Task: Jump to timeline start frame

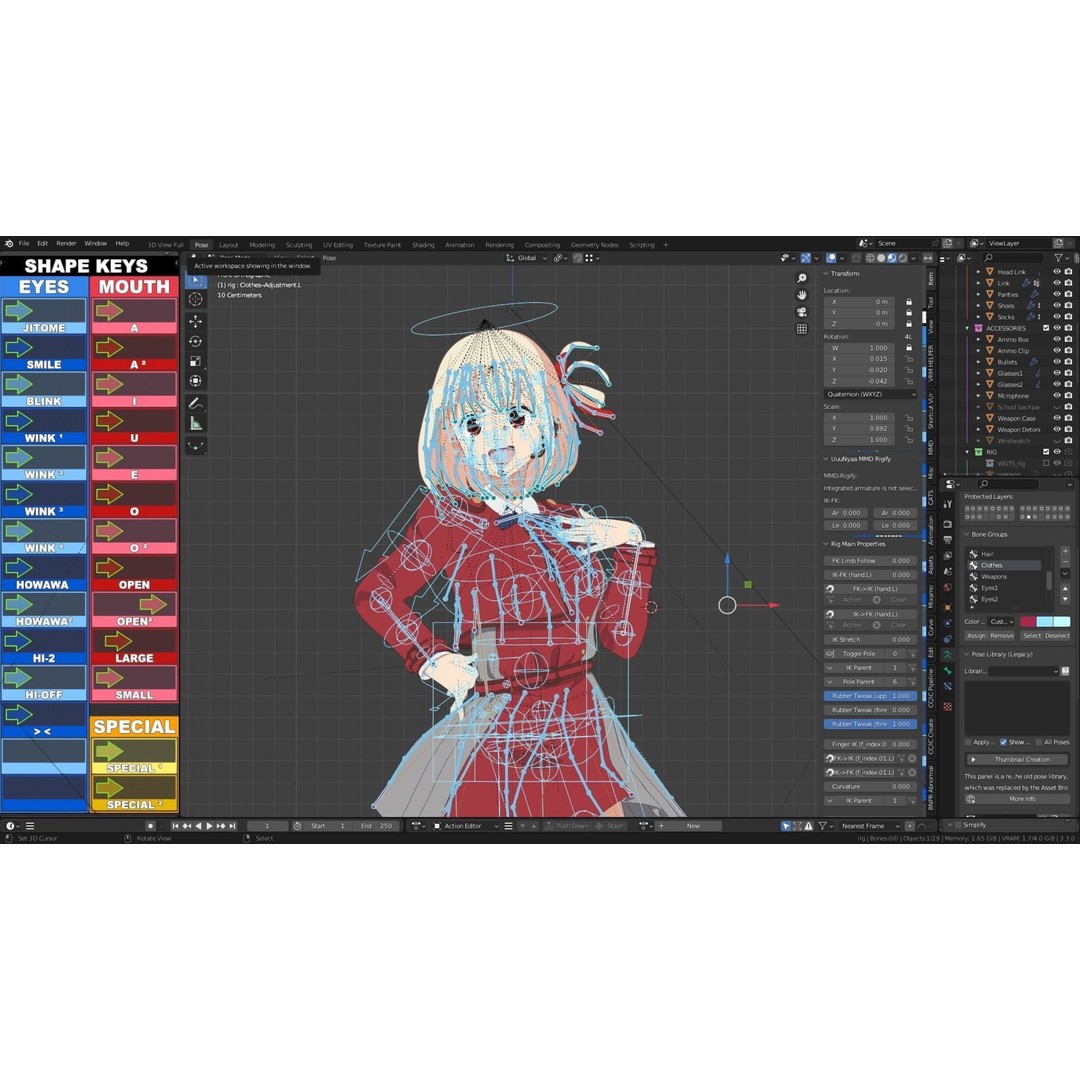Action: pos(176,826)
